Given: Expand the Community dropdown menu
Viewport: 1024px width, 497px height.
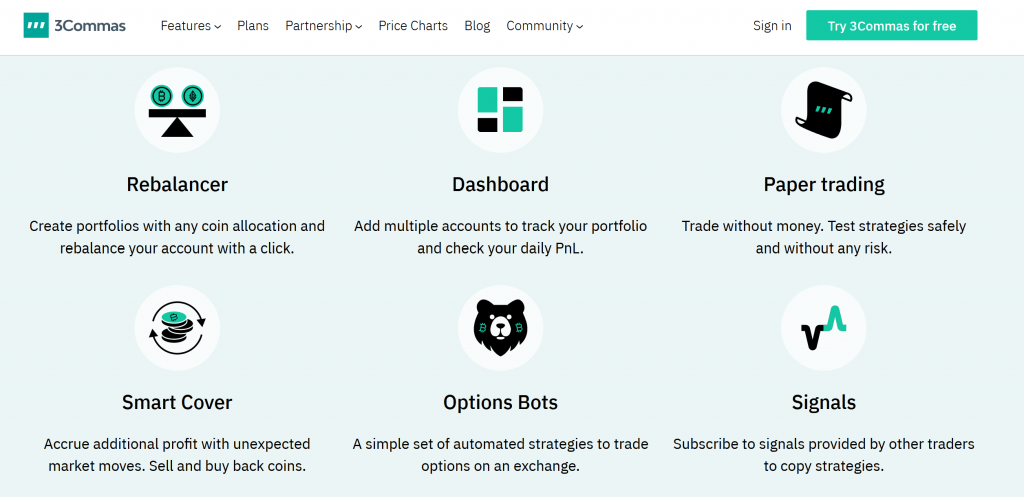Looking at the screenshot, I should (x=545, y=25).
